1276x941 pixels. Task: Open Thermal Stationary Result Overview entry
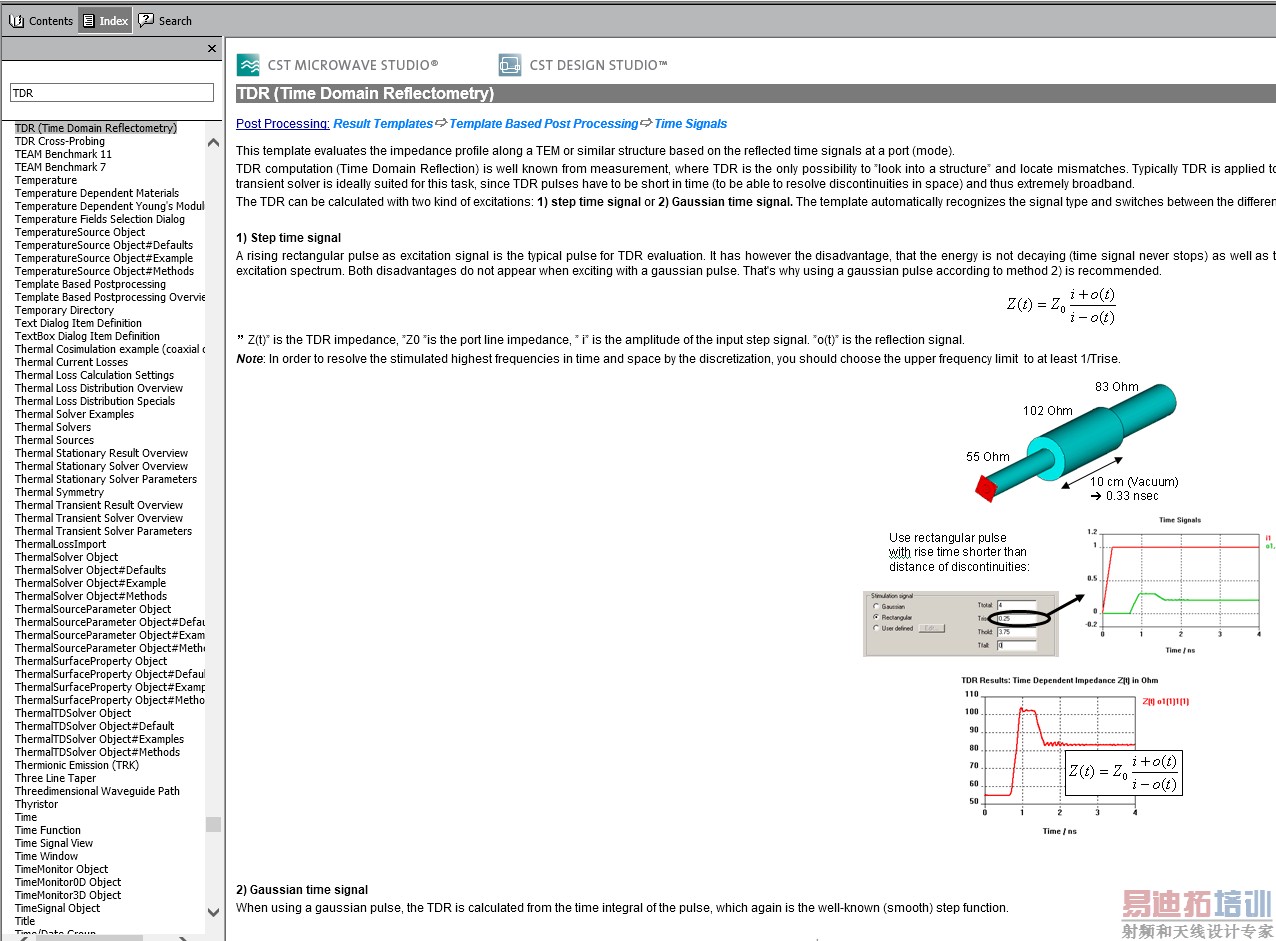(102, 453)
